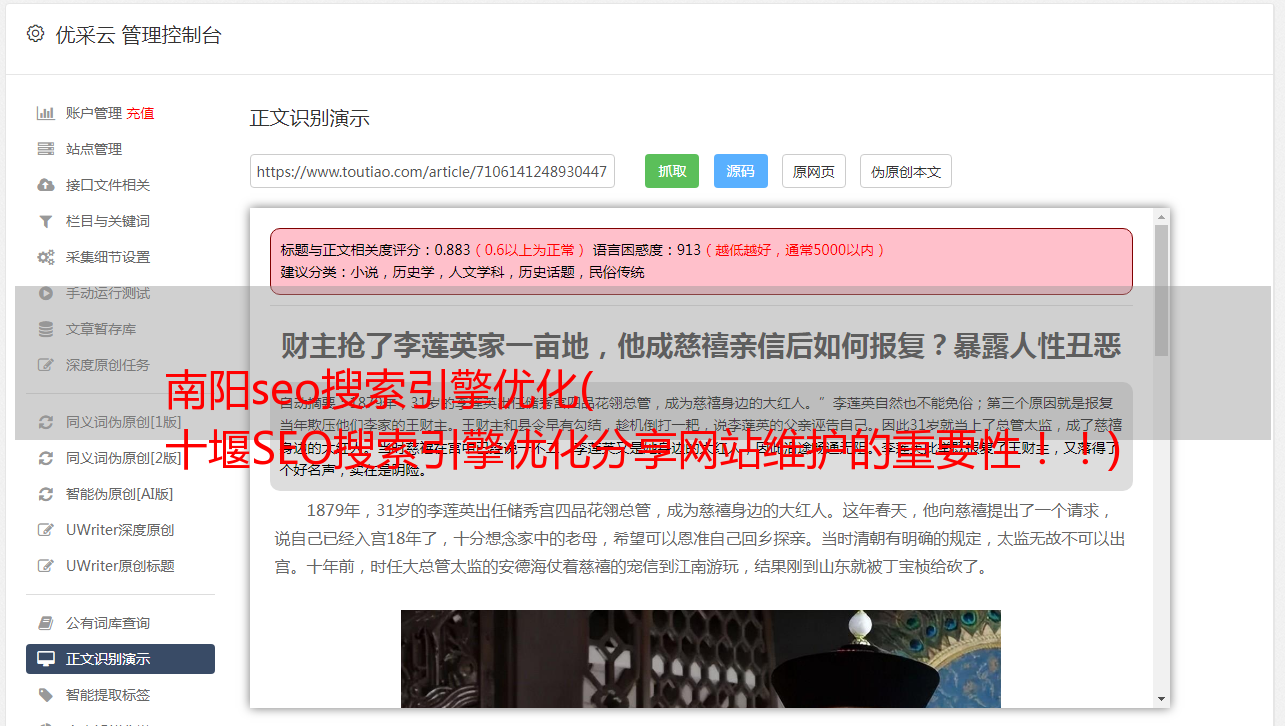Click the article photo of the Qing hat
The height and width of the screenshot is (726, 1285).
(x=700, y=658)
